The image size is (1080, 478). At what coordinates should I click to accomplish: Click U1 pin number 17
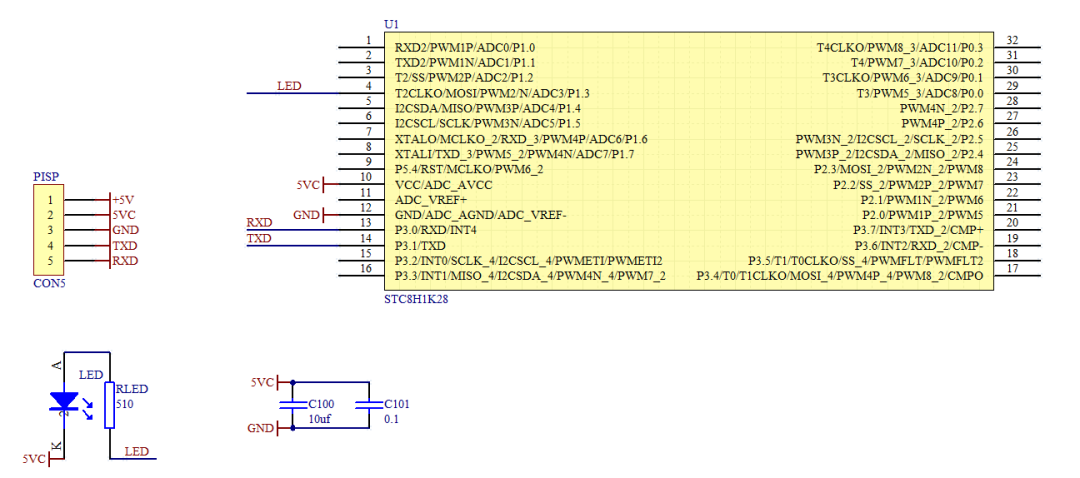click(x=1012, y=268)
